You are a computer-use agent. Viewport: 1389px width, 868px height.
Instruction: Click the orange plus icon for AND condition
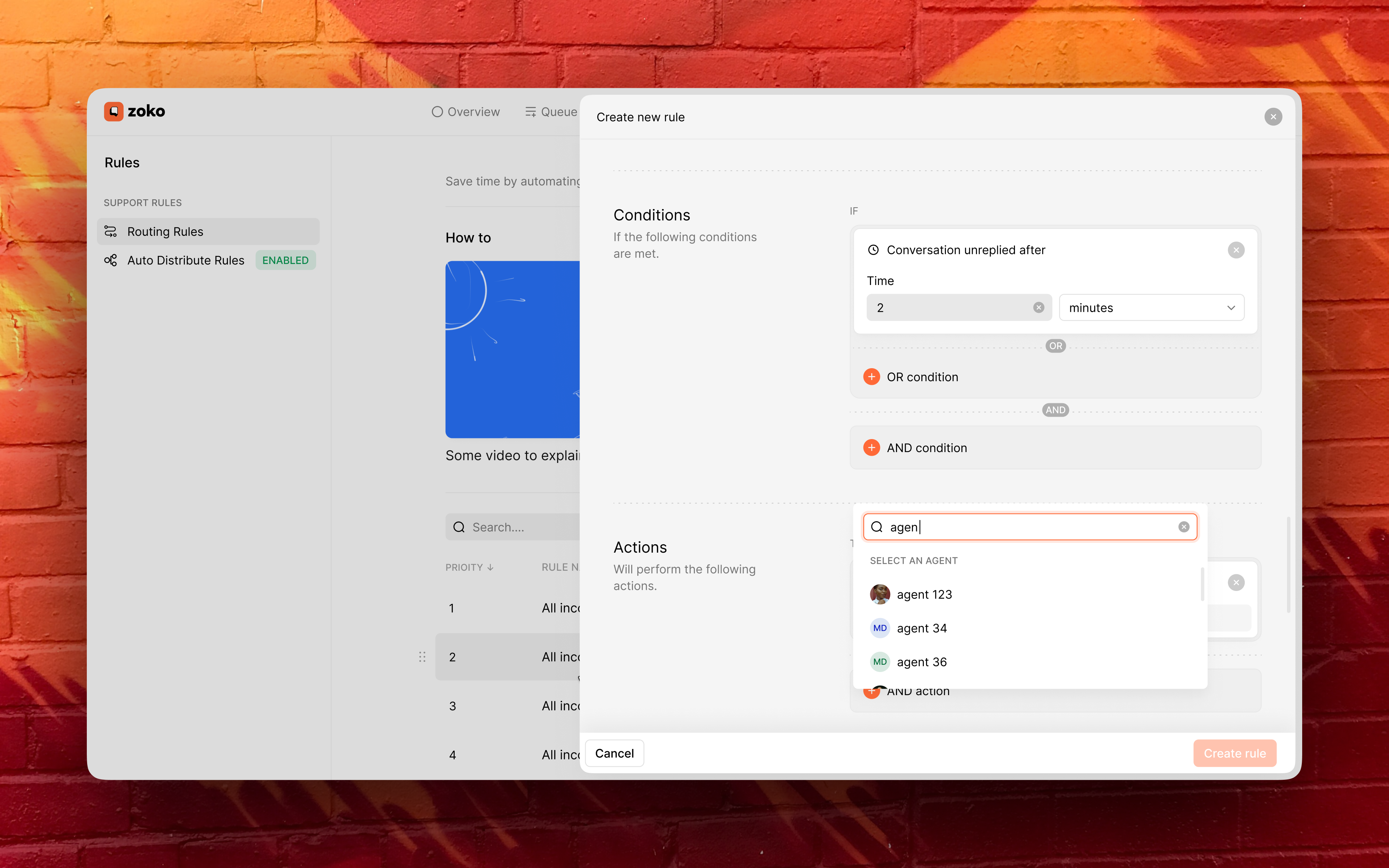tap(871, 448)
